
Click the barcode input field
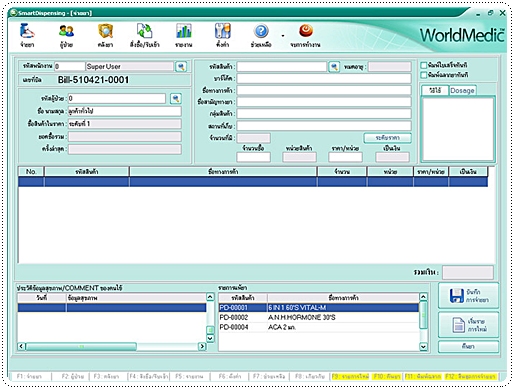pos(324,79)
